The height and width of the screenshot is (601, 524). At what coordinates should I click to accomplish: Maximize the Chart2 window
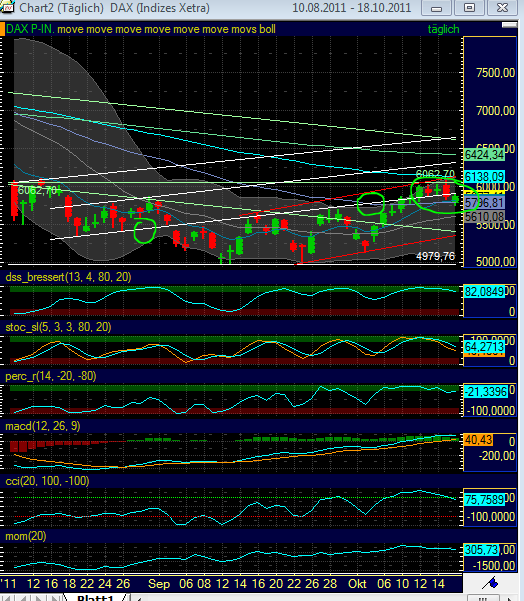pyautogui.click(x=469, y=8)
